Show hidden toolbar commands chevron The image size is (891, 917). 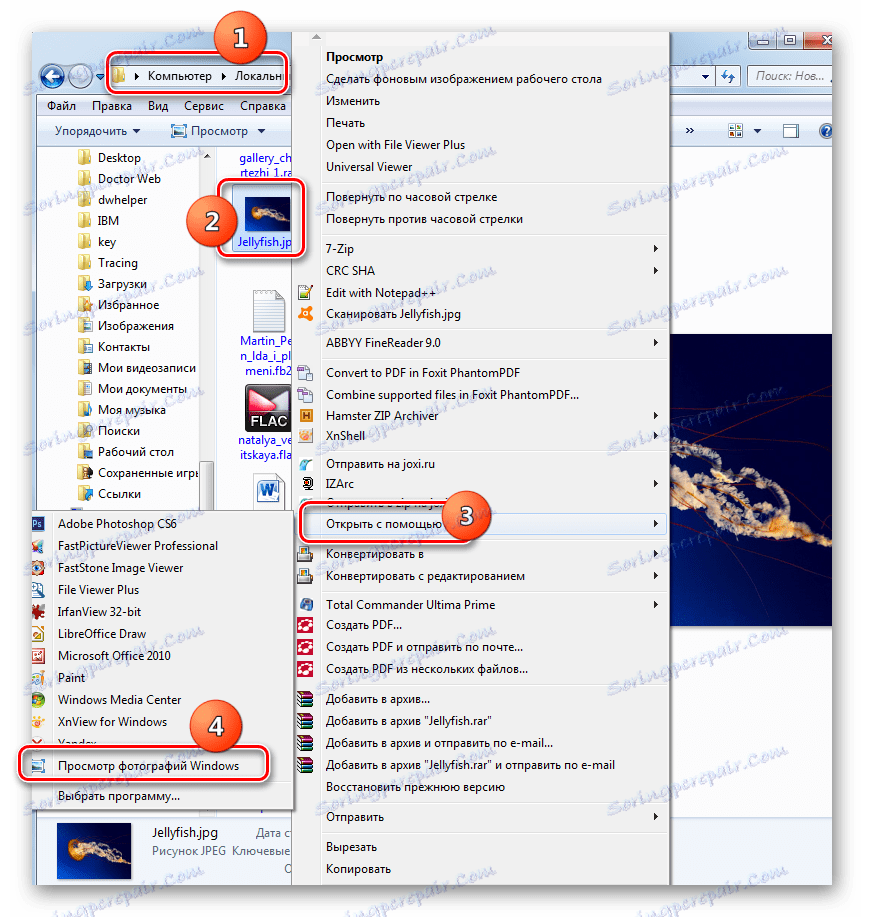pyautogui.click(x=690, y=130)
